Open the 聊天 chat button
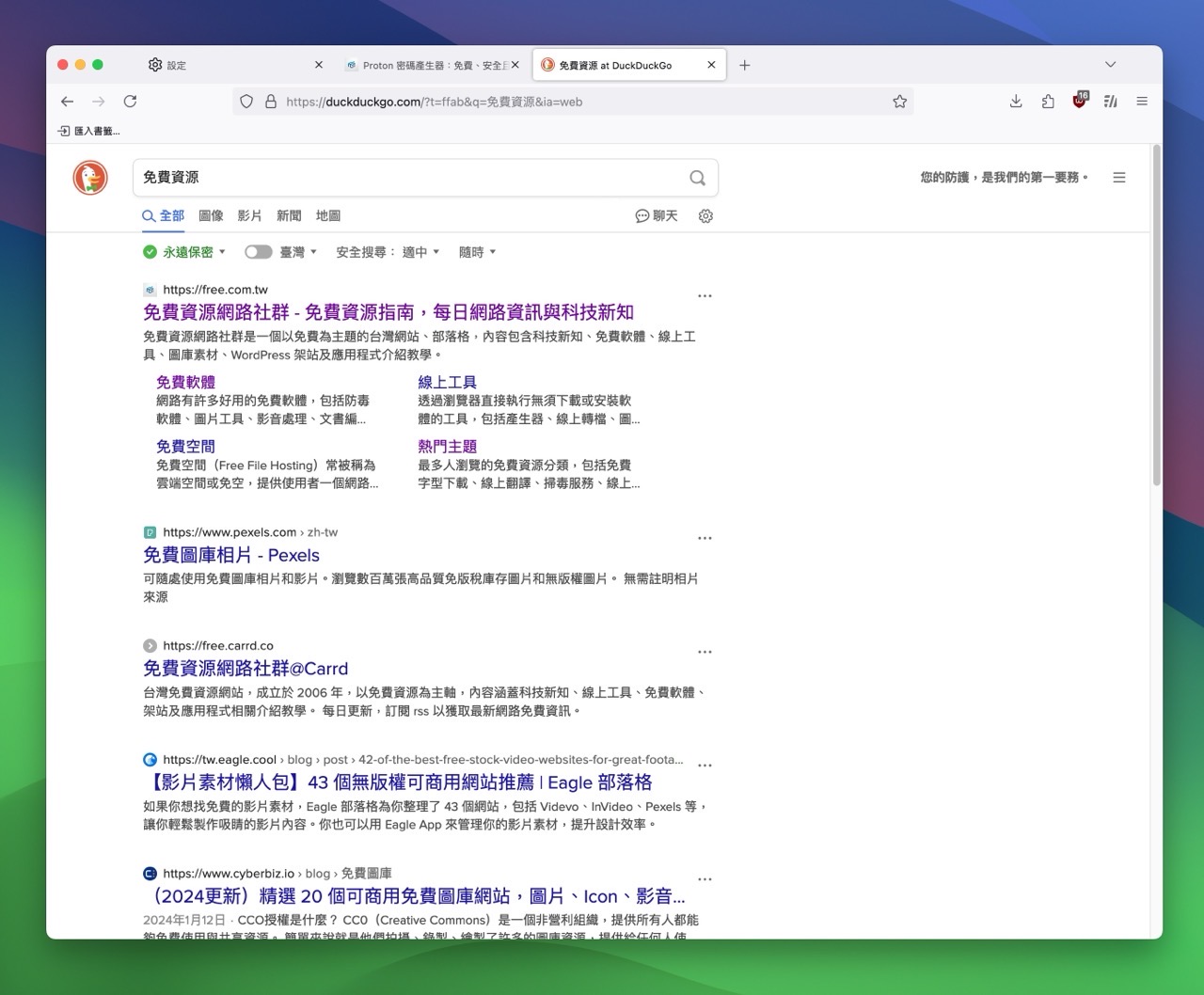 click(657, 216)
